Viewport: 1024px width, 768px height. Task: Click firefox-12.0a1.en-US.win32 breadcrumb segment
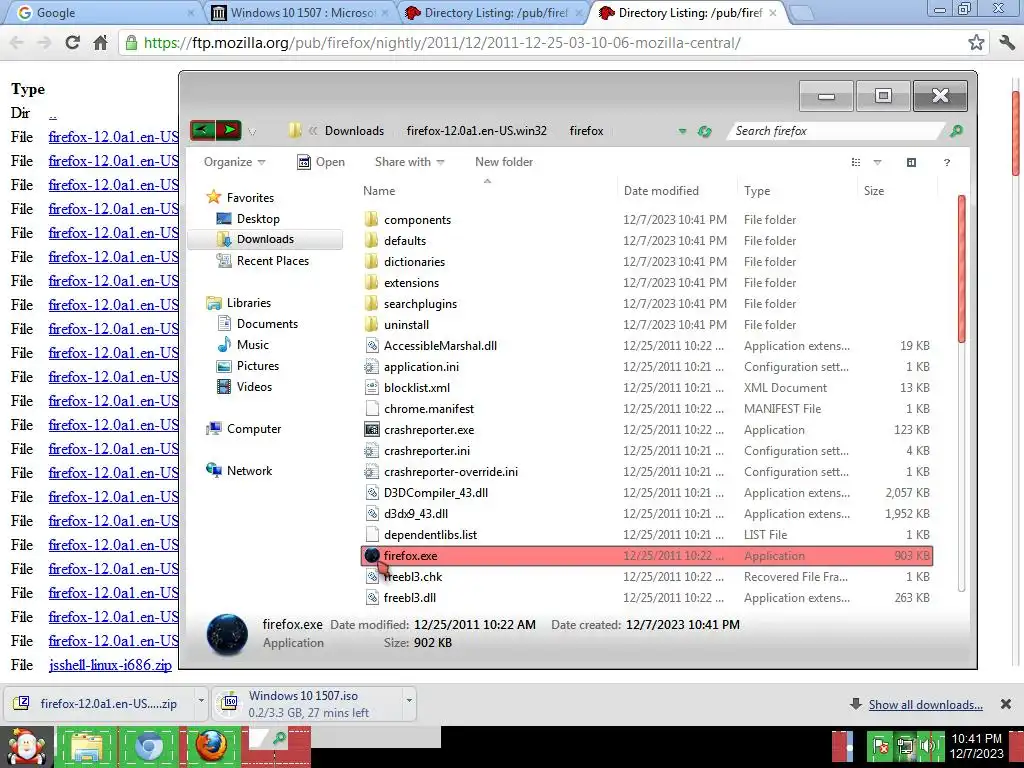[476, 131]
